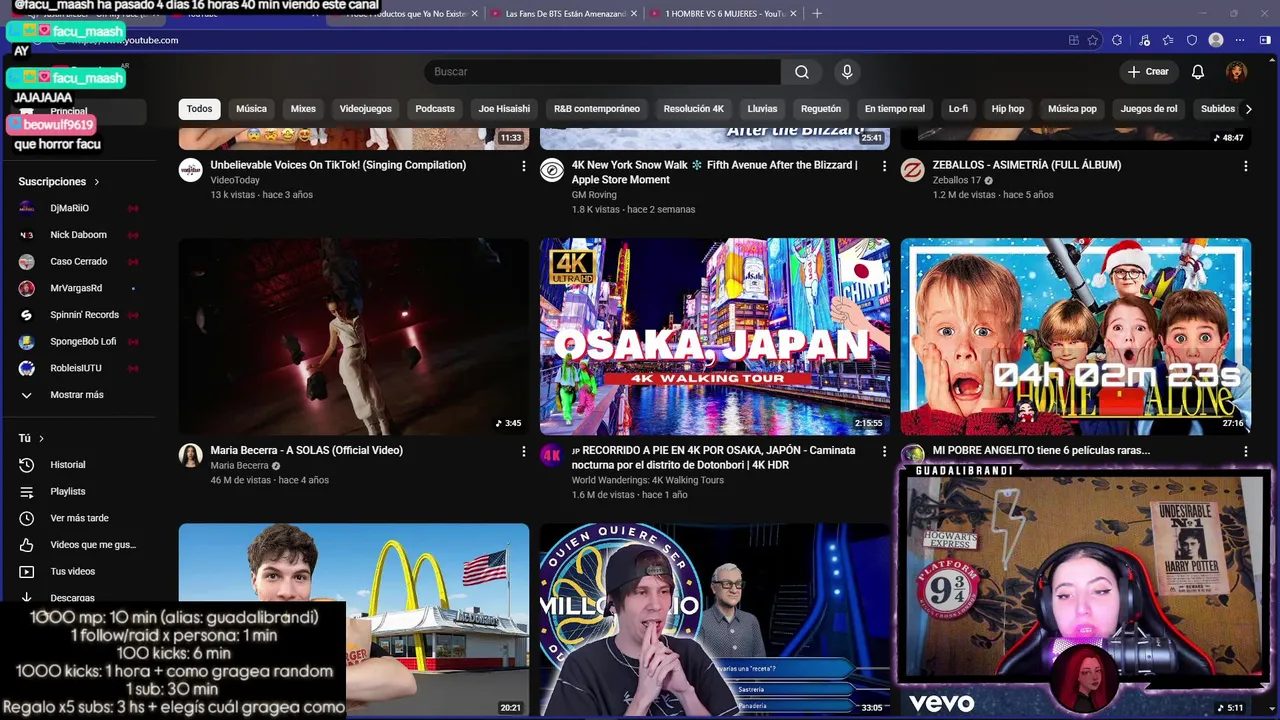This screenshot has height=720, width=1280.
Task: Expand the Tú section chevron
Action: pos(41,438)
